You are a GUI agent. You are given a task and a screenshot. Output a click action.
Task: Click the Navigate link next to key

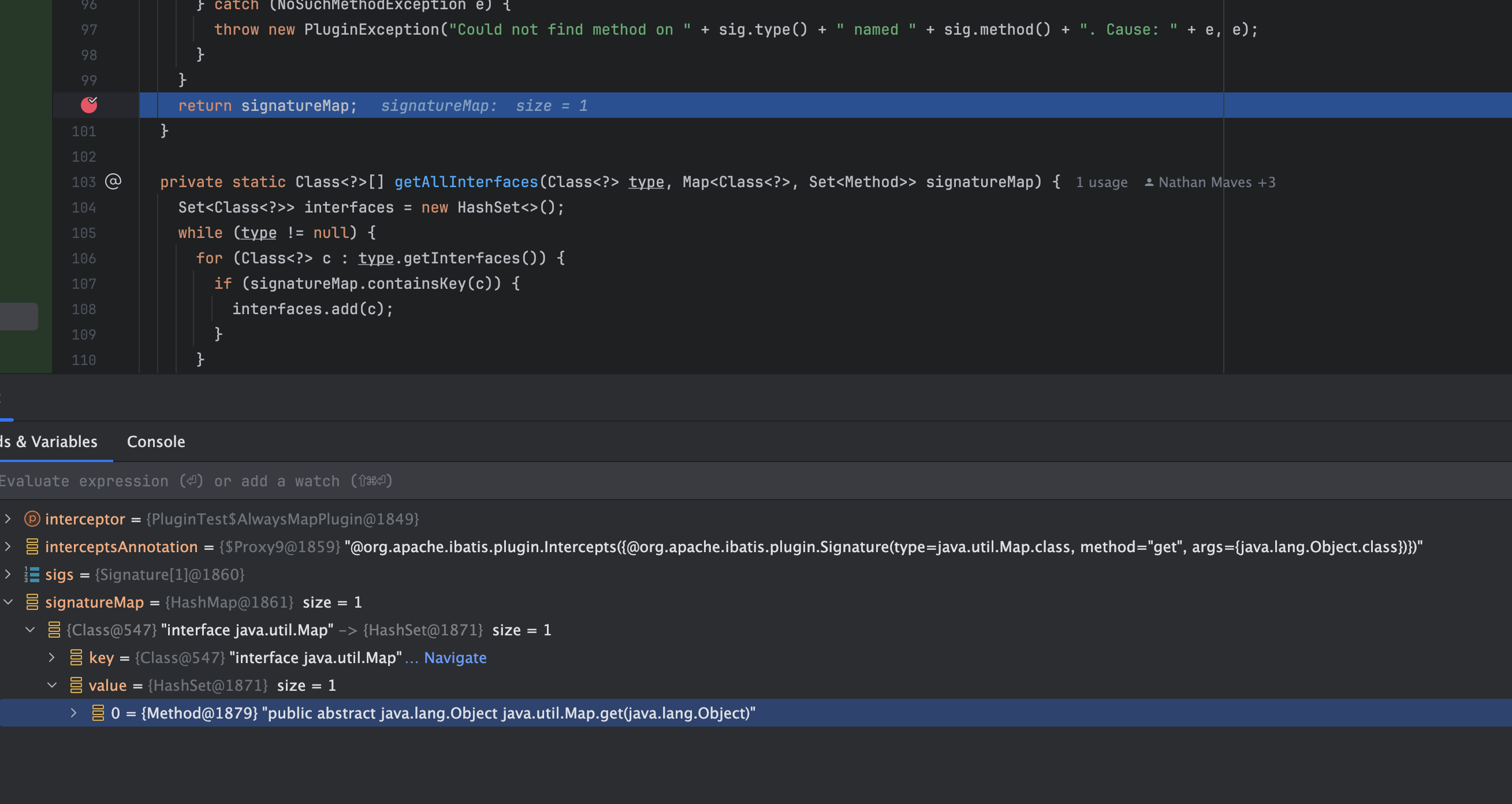pyautogui.click(x=455, y=657)
